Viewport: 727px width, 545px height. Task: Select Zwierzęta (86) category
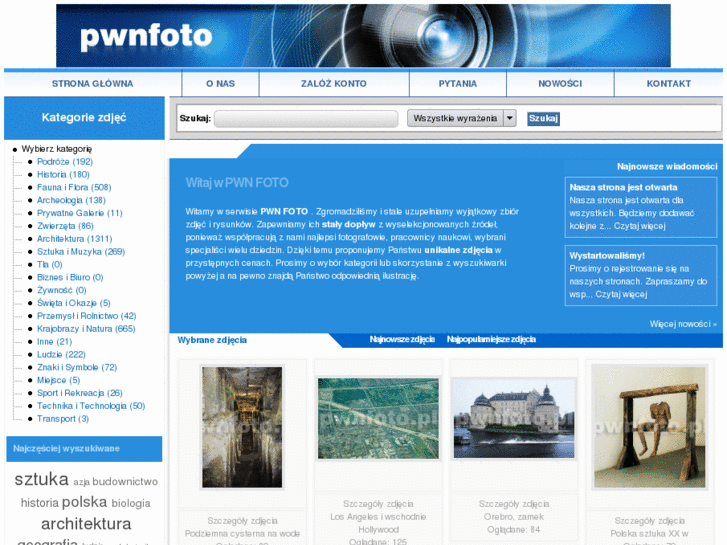(x=65, y=226)
